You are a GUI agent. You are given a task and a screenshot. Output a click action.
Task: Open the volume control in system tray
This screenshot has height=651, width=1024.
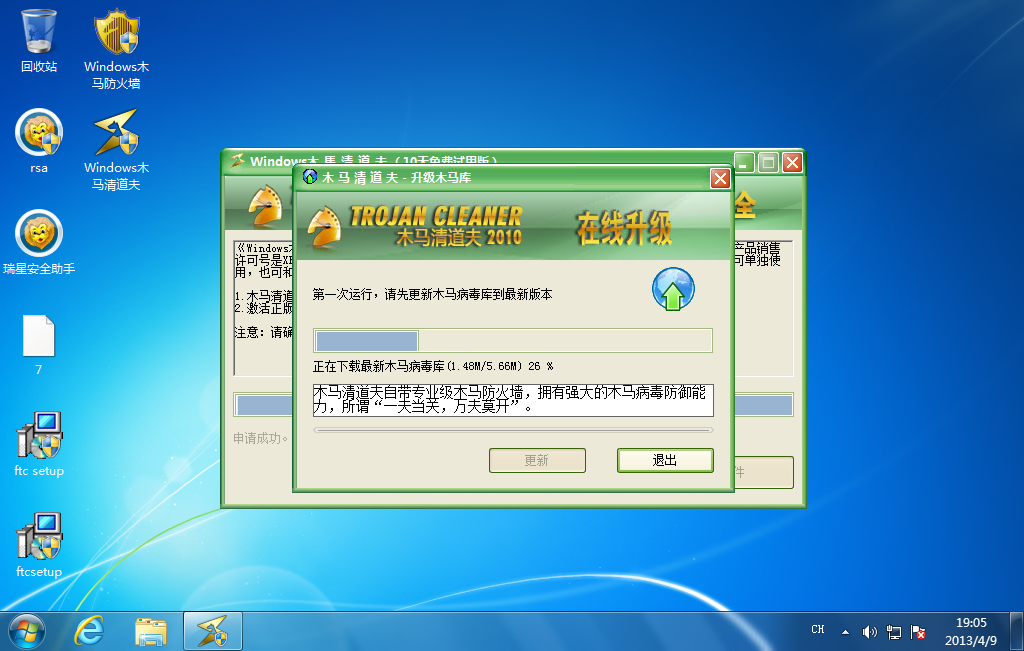[869, 631]
